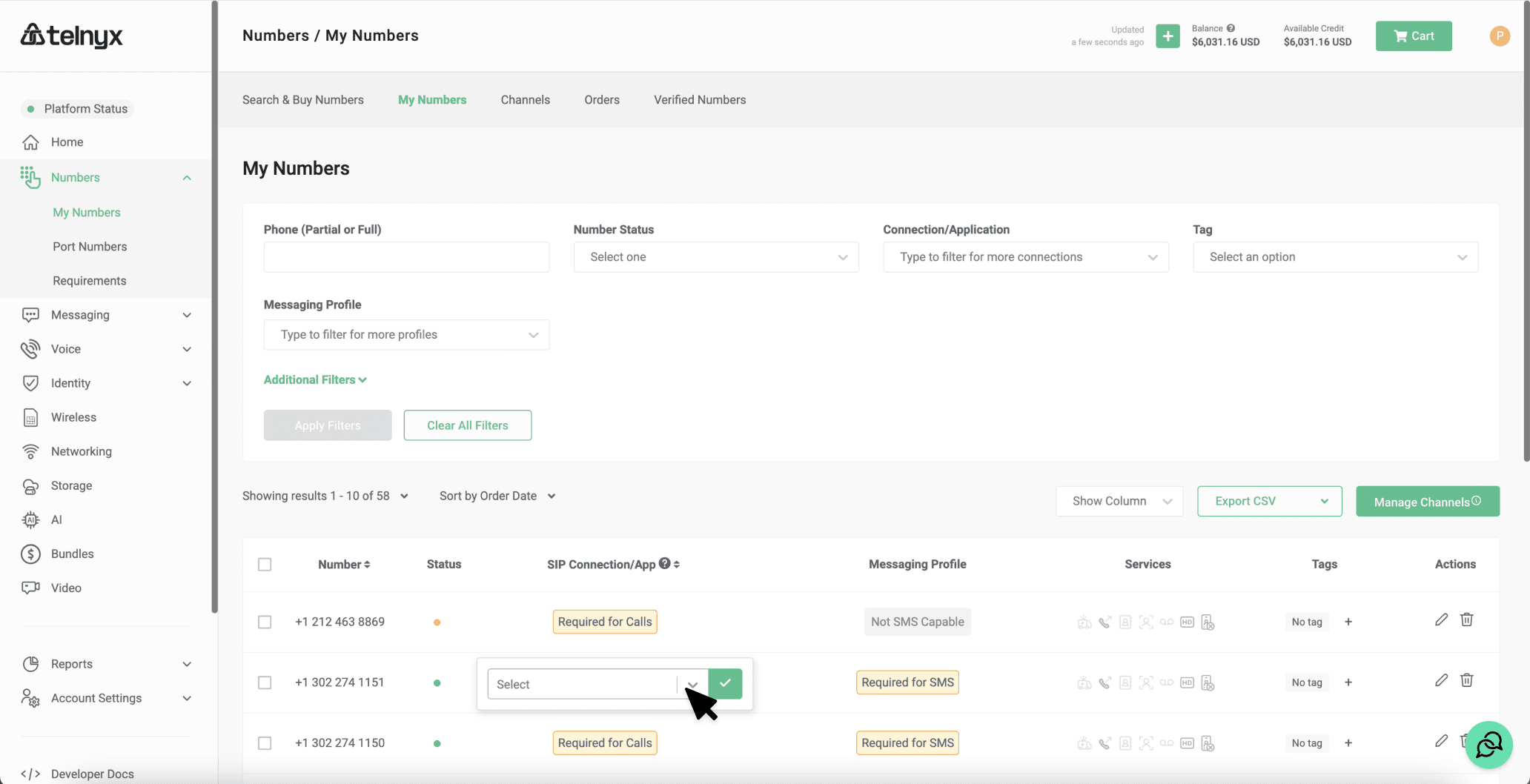The width and height of the screenshot is (1530, 784).
Task: Click the Platform Status badge
Action: point(77,109)
